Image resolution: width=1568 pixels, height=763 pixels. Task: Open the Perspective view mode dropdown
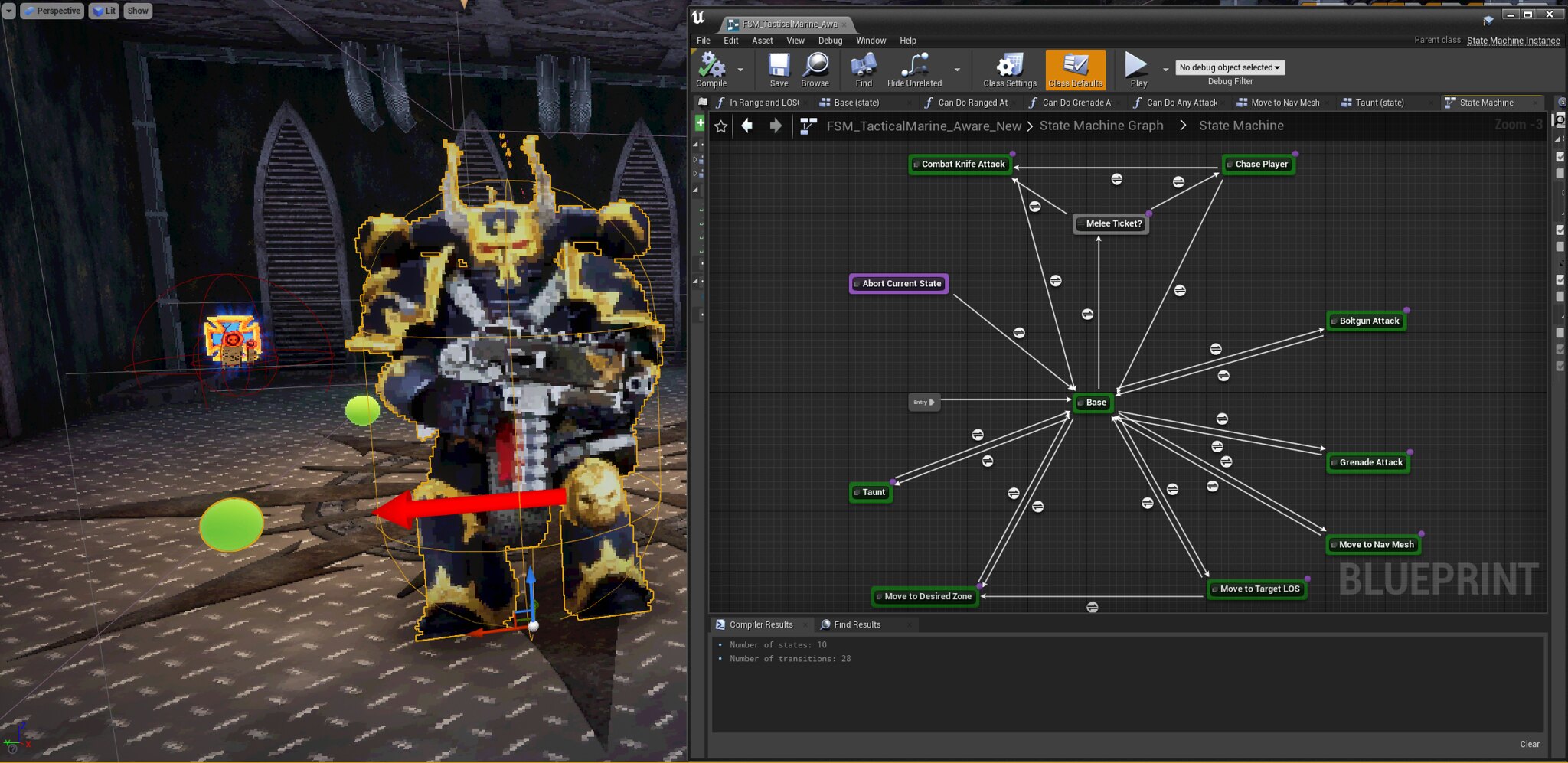tap(52, 11)
